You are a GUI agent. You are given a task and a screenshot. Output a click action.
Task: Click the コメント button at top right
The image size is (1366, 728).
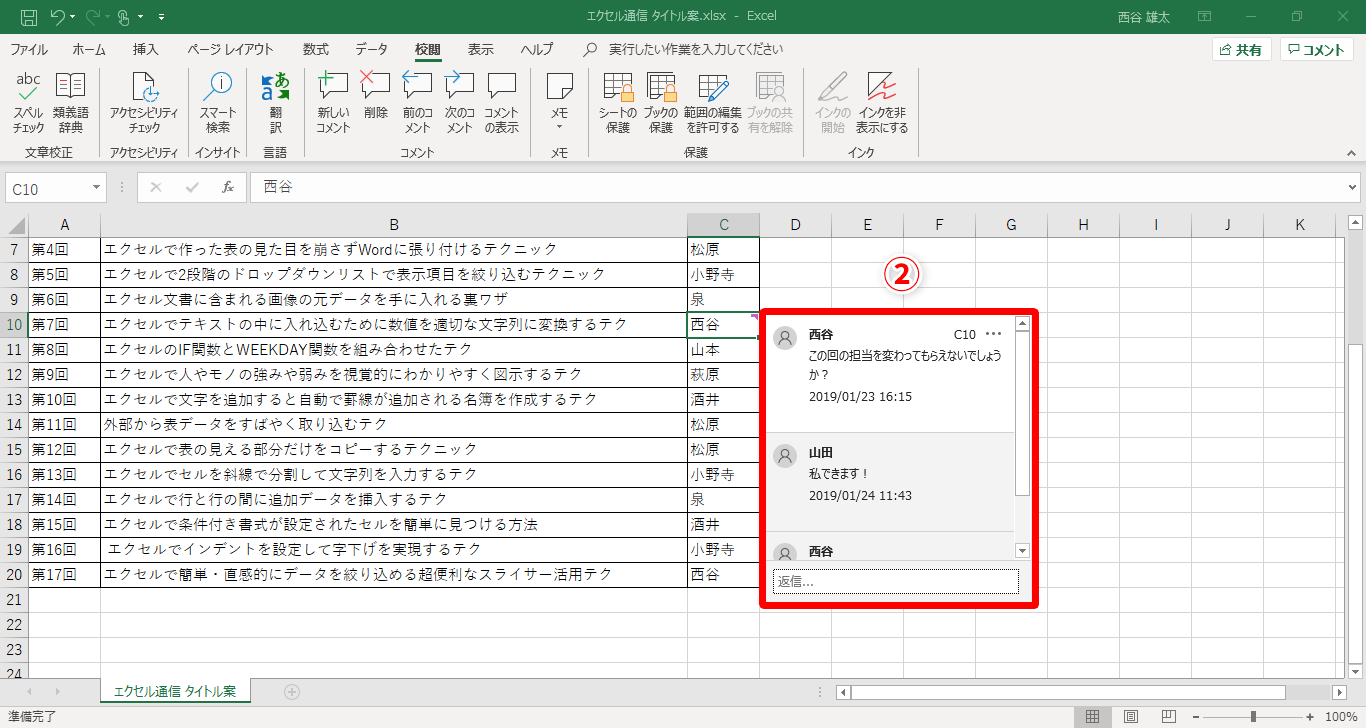(1317, 50)
